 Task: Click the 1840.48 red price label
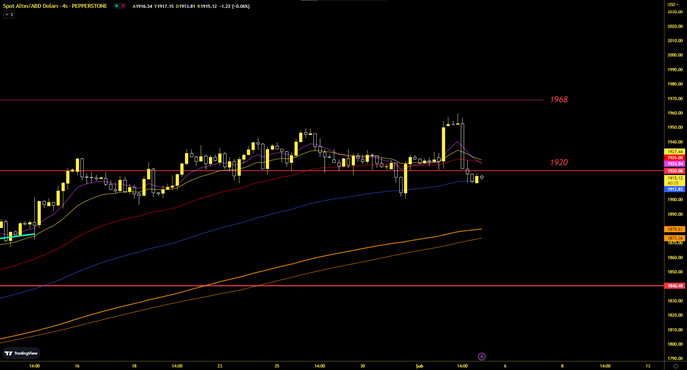(x=675, y=286)
